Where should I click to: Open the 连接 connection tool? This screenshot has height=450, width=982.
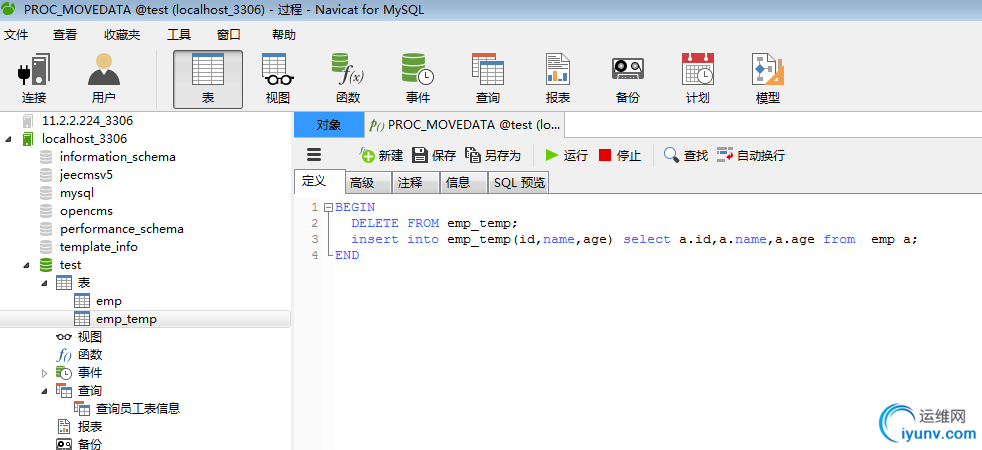click(x=33, y=79)
